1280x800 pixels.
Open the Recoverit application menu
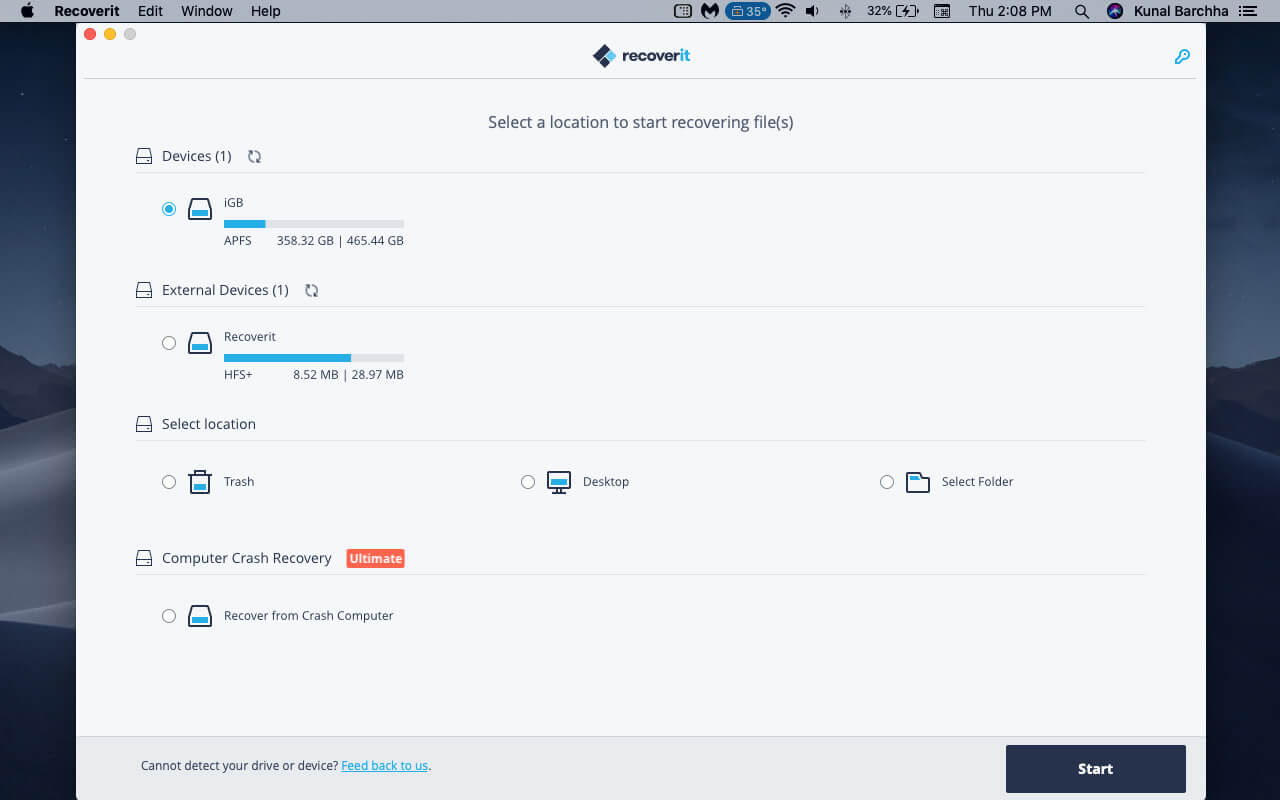pyautogui.click(x=87, y=11)
